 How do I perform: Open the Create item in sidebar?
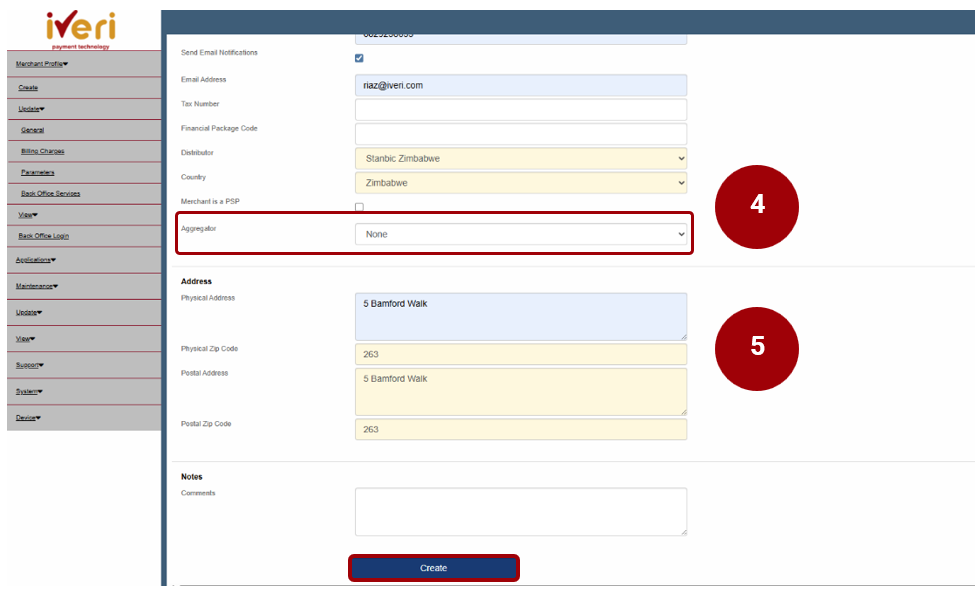pyautogui.click(x=28, y=87)
